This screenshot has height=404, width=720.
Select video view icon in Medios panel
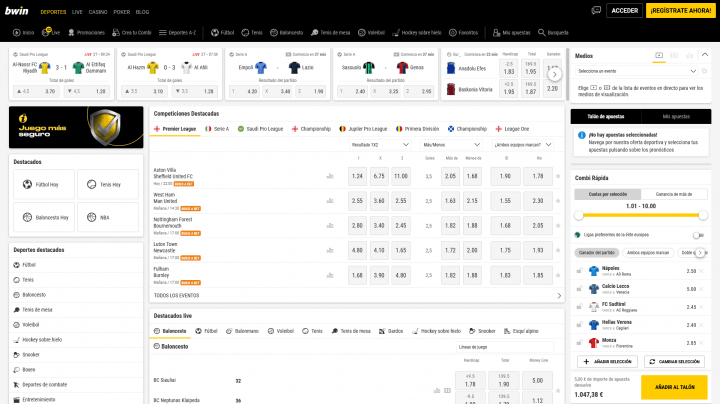659,56
